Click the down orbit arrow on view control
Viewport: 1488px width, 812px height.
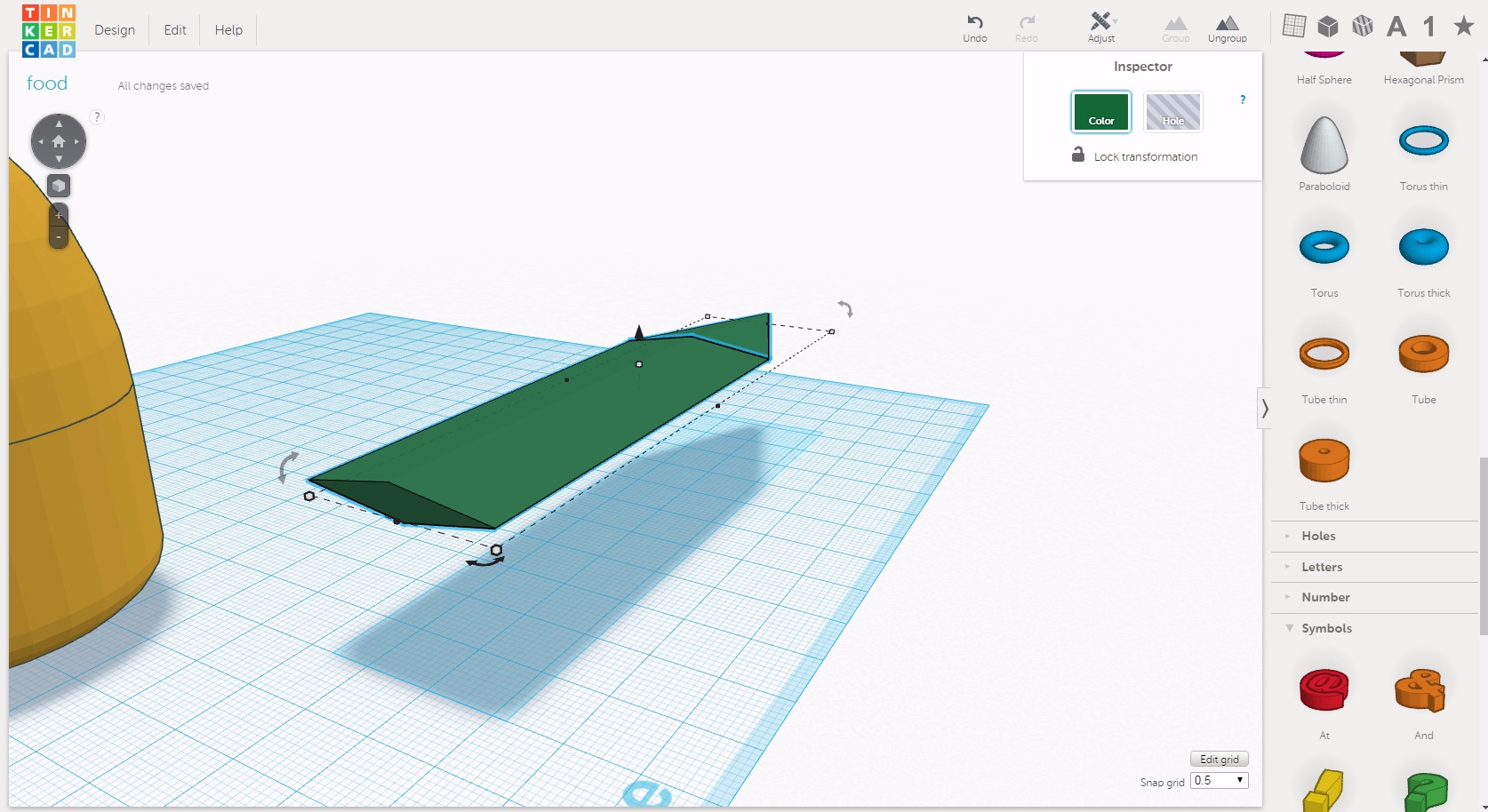coord(59,159)
